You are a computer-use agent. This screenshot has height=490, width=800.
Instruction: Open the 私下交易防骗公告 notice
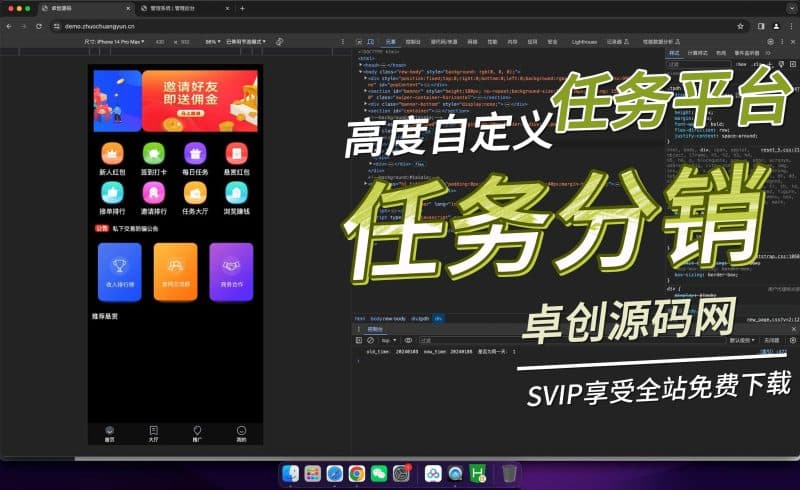click(135, 229)
